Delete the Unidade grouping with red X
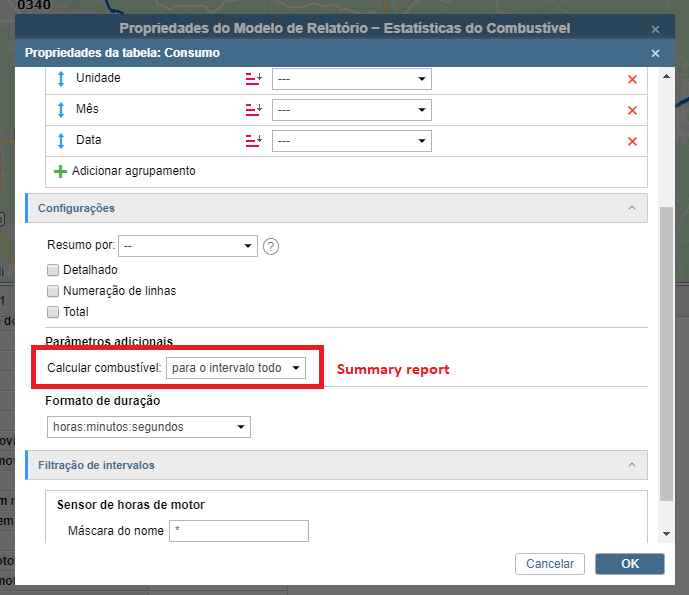689x595 pixels. point(632,80)
